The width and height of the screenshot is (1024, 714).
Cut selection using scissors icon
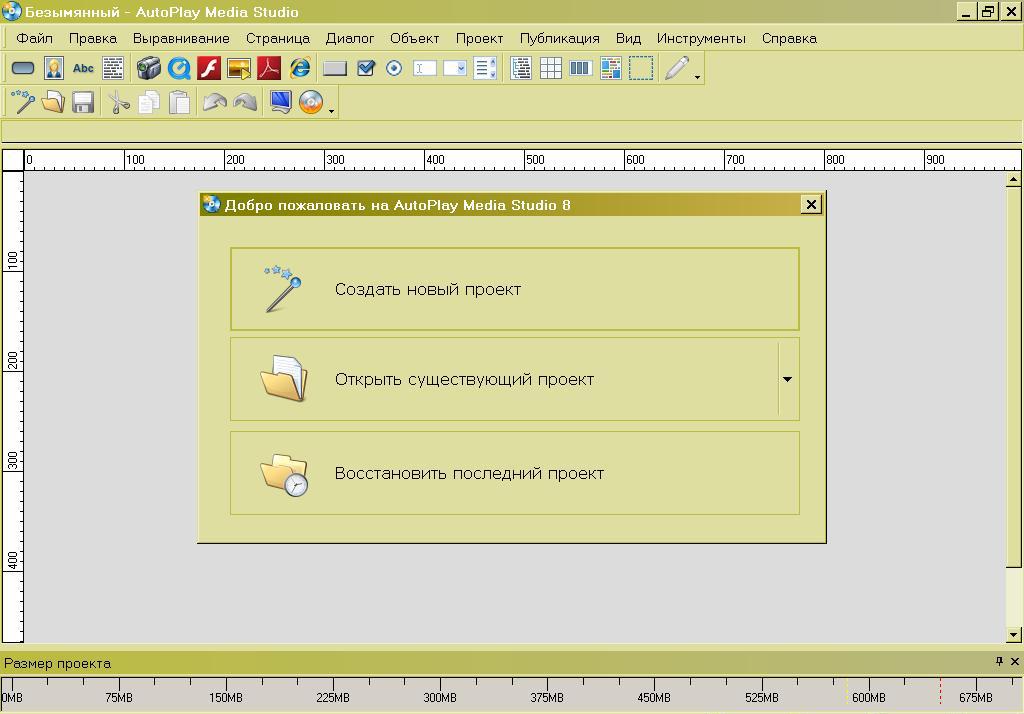click(x=118, y=103)
